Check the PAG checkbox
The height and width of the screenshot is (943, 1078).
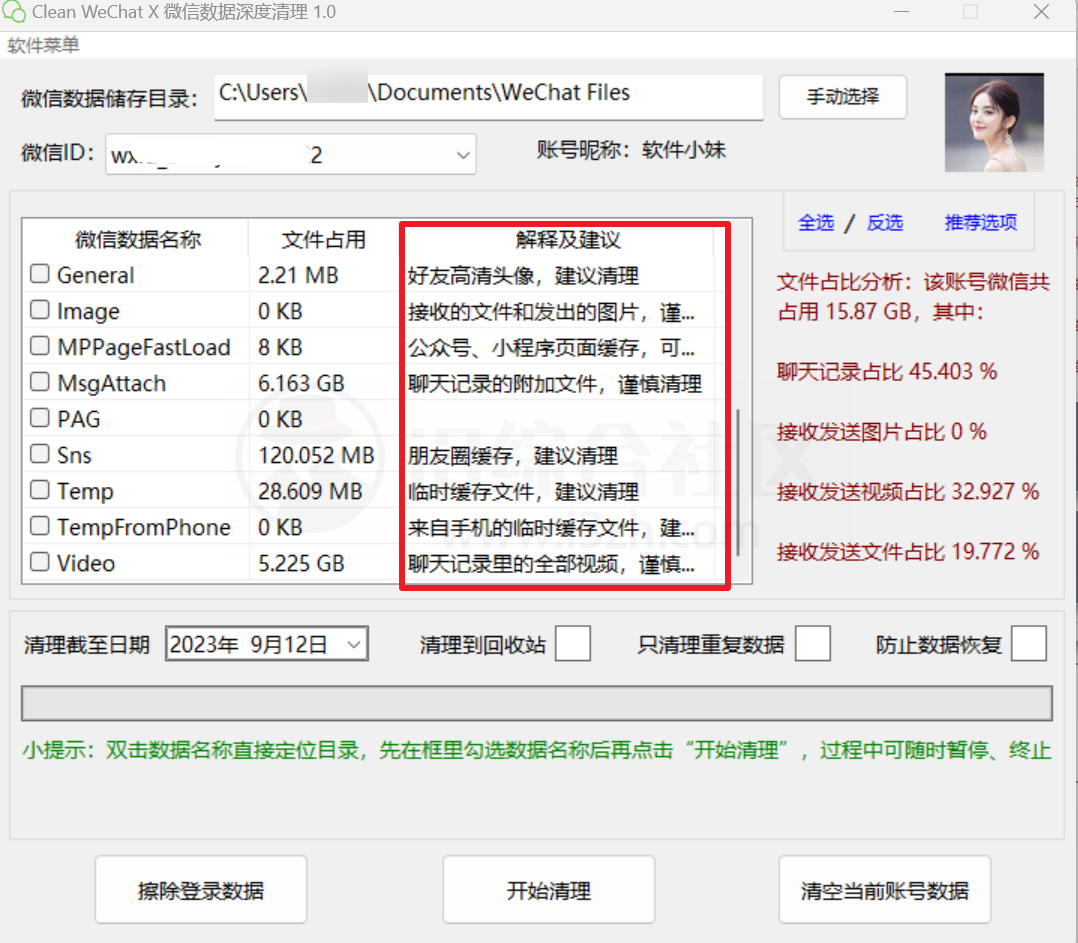[x=40, y=417]
